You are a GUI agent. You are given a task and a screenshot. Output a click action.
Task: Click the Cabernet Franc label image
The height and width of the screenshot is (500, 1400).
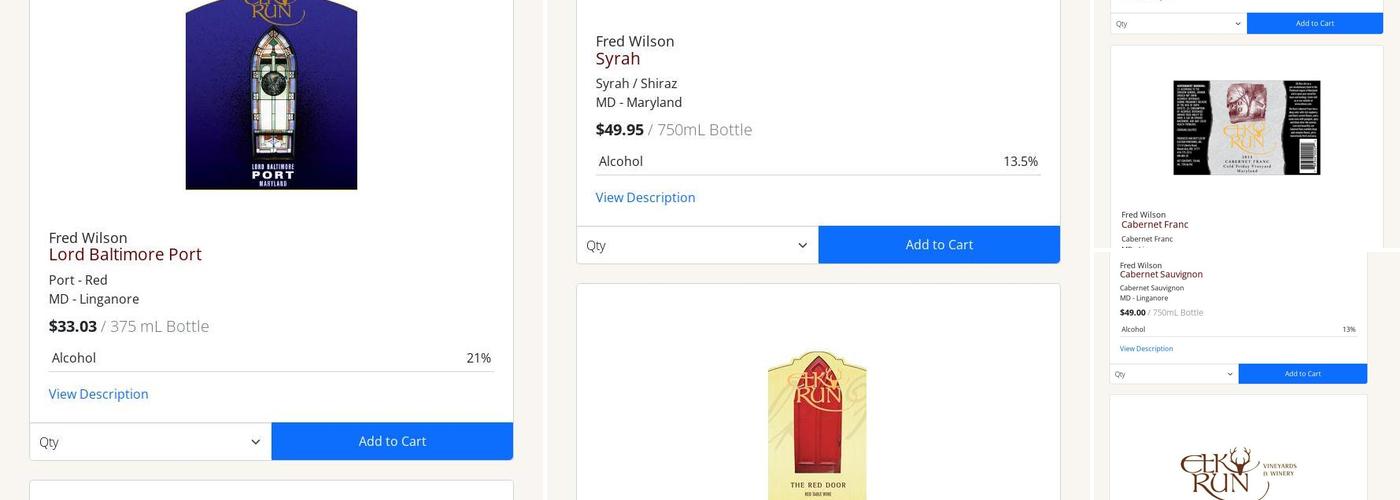(1246, 127)
